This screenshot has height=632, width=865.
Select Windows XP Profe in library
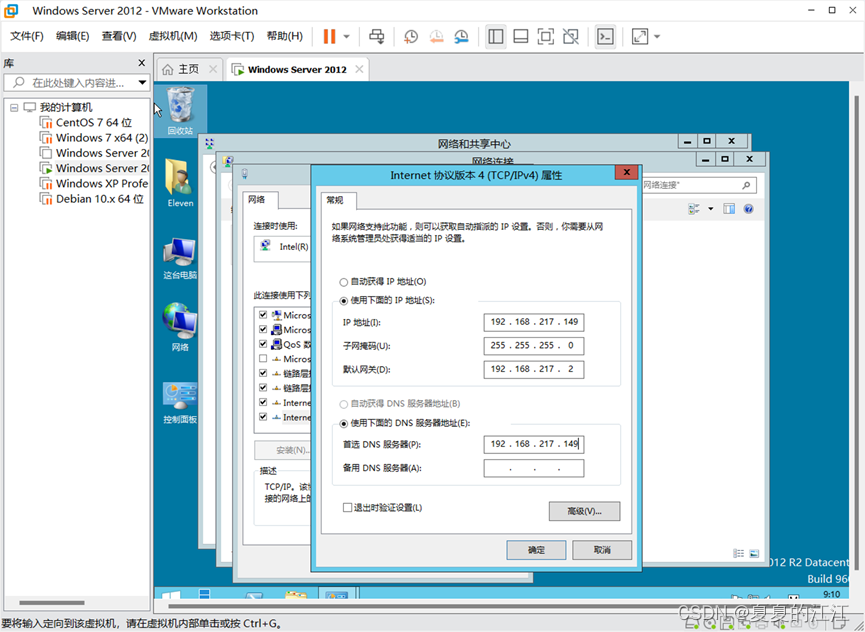(94, 184)
